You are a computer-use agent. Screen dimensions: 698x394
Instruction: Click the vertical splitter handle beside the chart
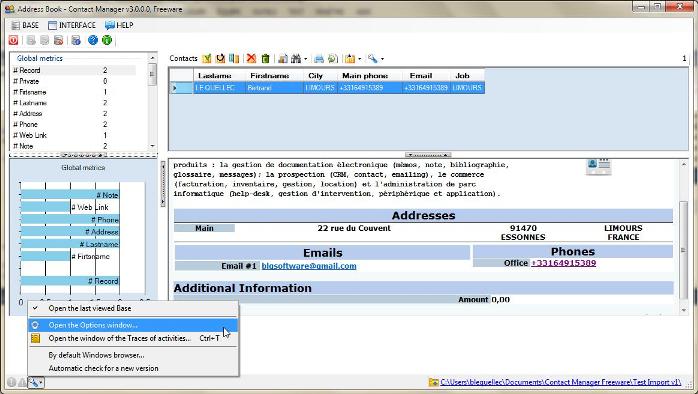tap(162, 184)
